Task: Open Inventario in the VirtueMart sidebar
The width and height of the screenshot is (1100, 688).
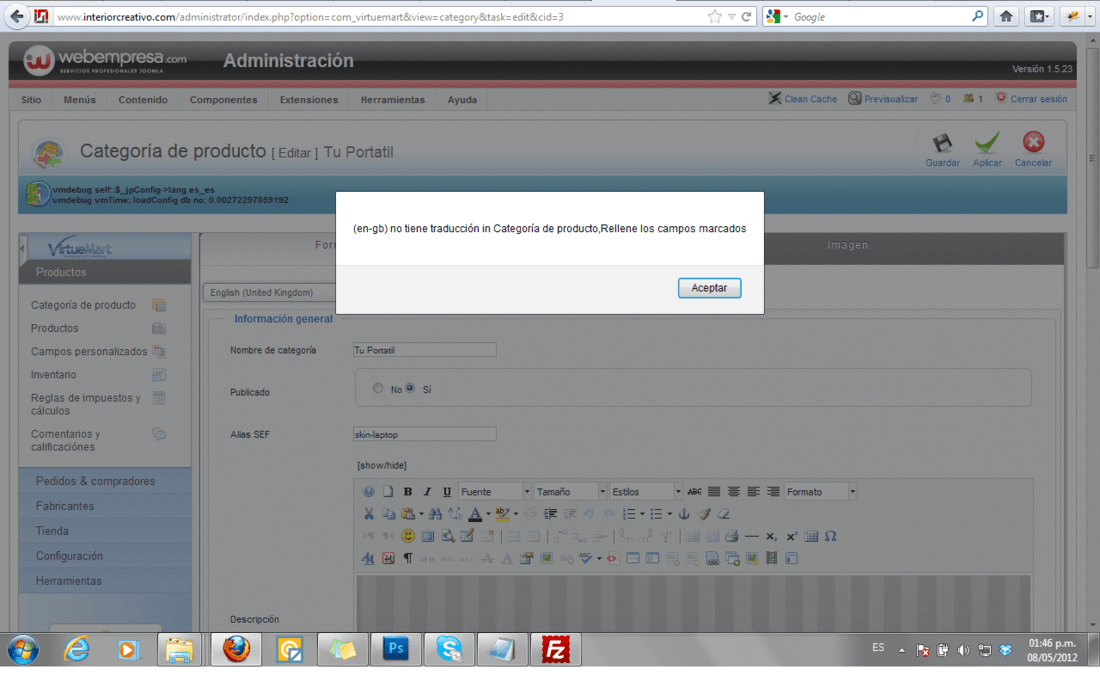Action: coord(54,375)
